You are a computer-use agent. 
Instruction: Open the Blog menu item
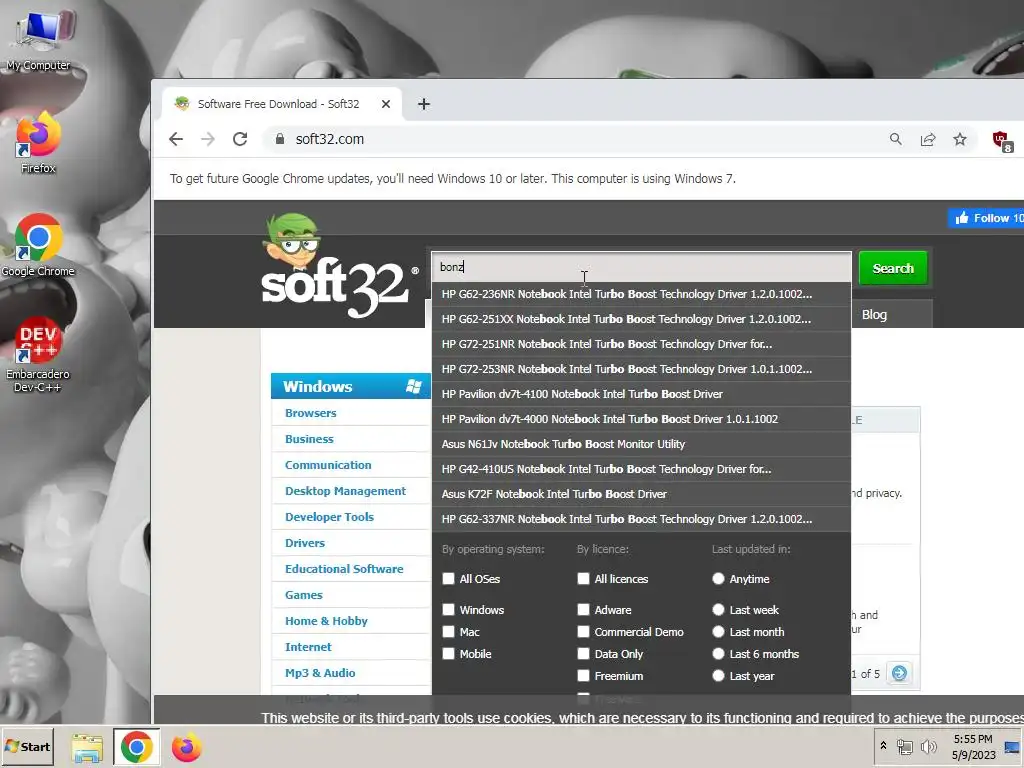874,315
